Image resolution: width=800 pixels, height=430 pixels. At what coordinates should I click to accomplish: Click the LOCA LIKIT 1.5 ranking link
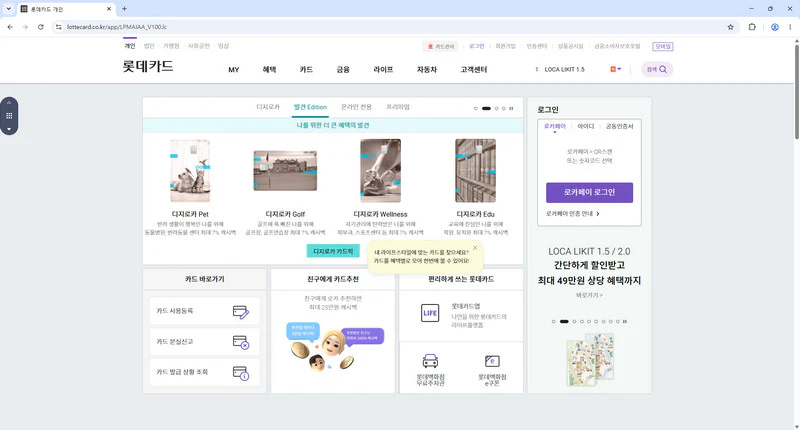coord(564,69)
